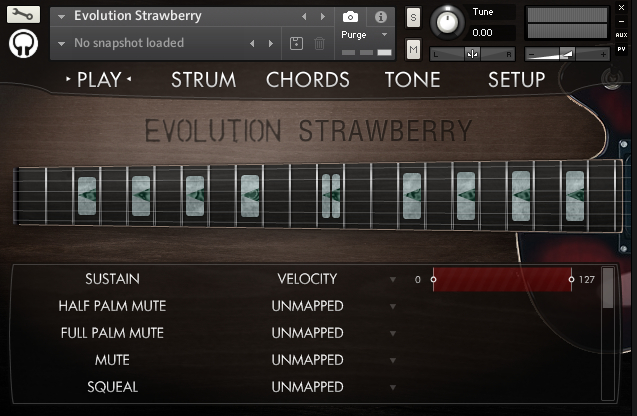
Task: Click the pan slider center
Action: click(x=472, y=54)
